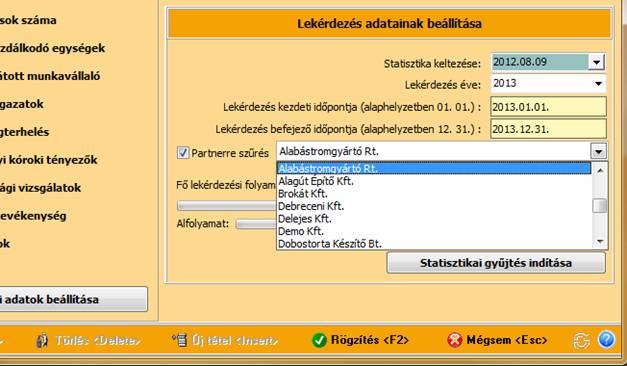Open the munkavállaló menu entry
The height and width of the screenshot is (366, 627).
(50, 76)
